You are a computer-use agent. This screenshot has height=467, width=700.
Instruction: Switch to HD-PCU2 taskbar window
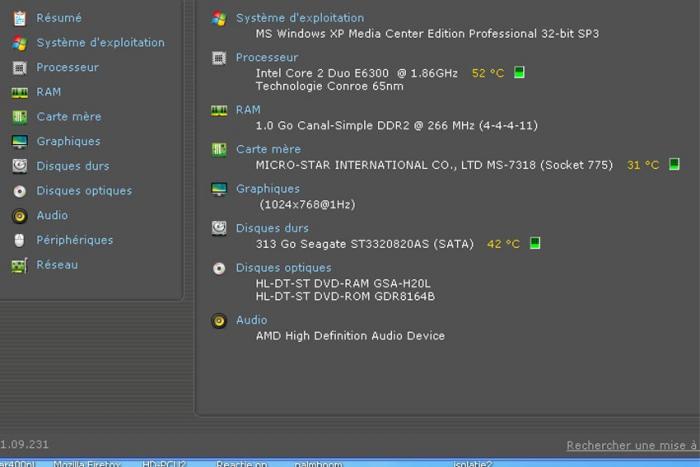coord(164,464)
